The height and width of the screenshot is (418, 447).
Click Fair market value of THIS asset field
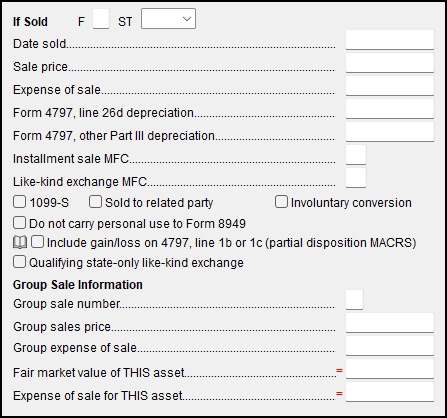pos(390,369)
